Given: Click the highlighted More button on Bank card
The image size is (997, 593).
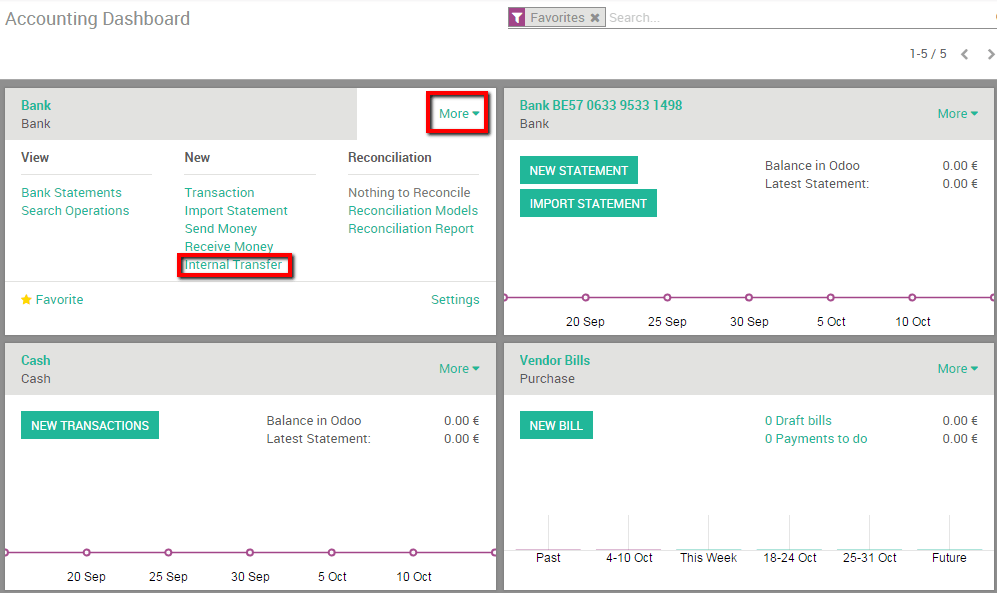Looking at the screenshot, I should pyautogui.click(x=457, y=113).
